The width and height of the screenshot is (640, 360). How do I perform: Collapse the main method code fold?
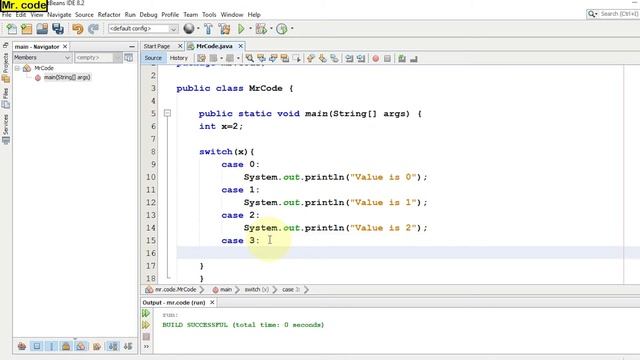point(167,113)
